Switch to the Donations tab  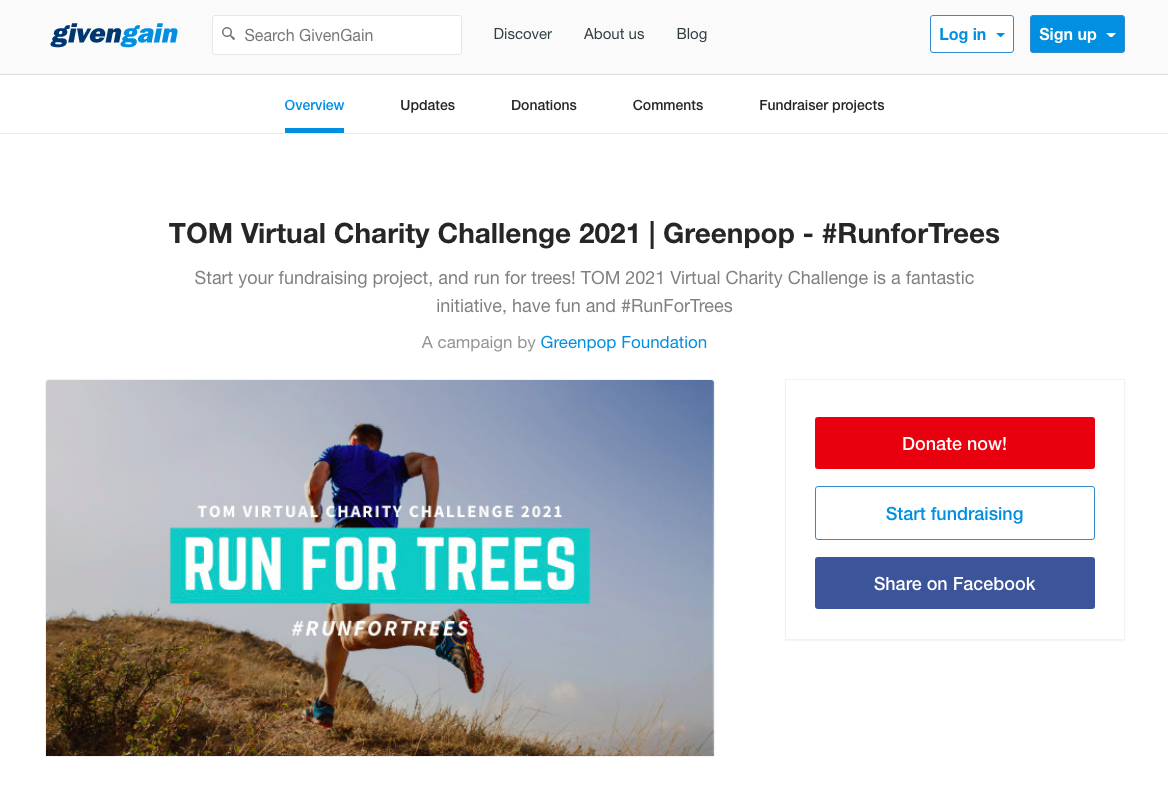point(544,106)
